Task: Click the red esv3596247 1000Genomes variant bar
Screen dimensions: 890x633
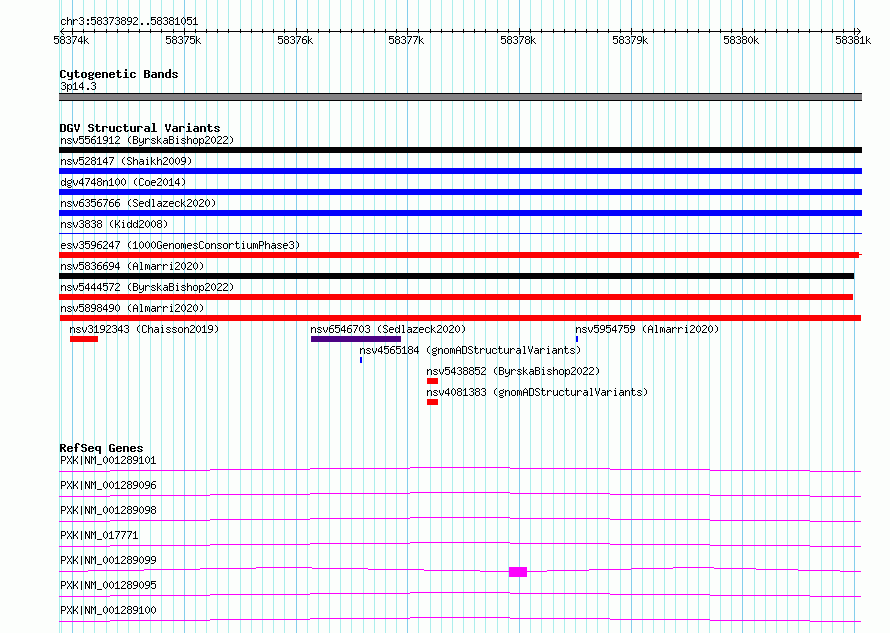Action: [460, 255]
